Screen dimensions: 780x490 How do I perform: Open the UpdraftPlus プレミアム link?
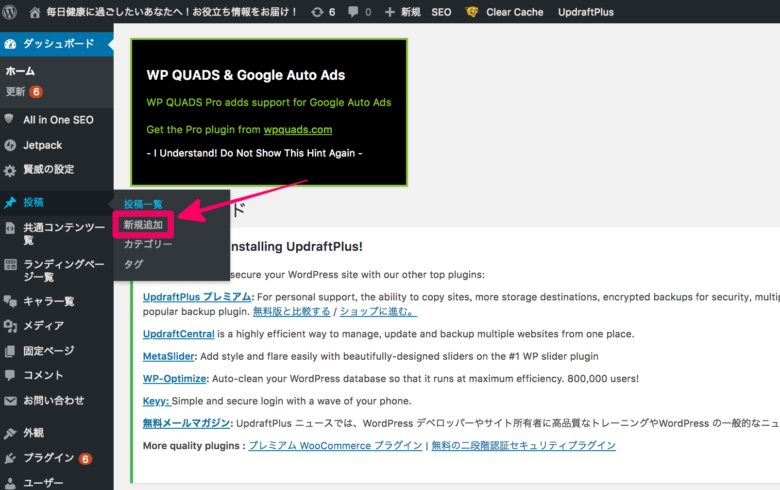197,297
